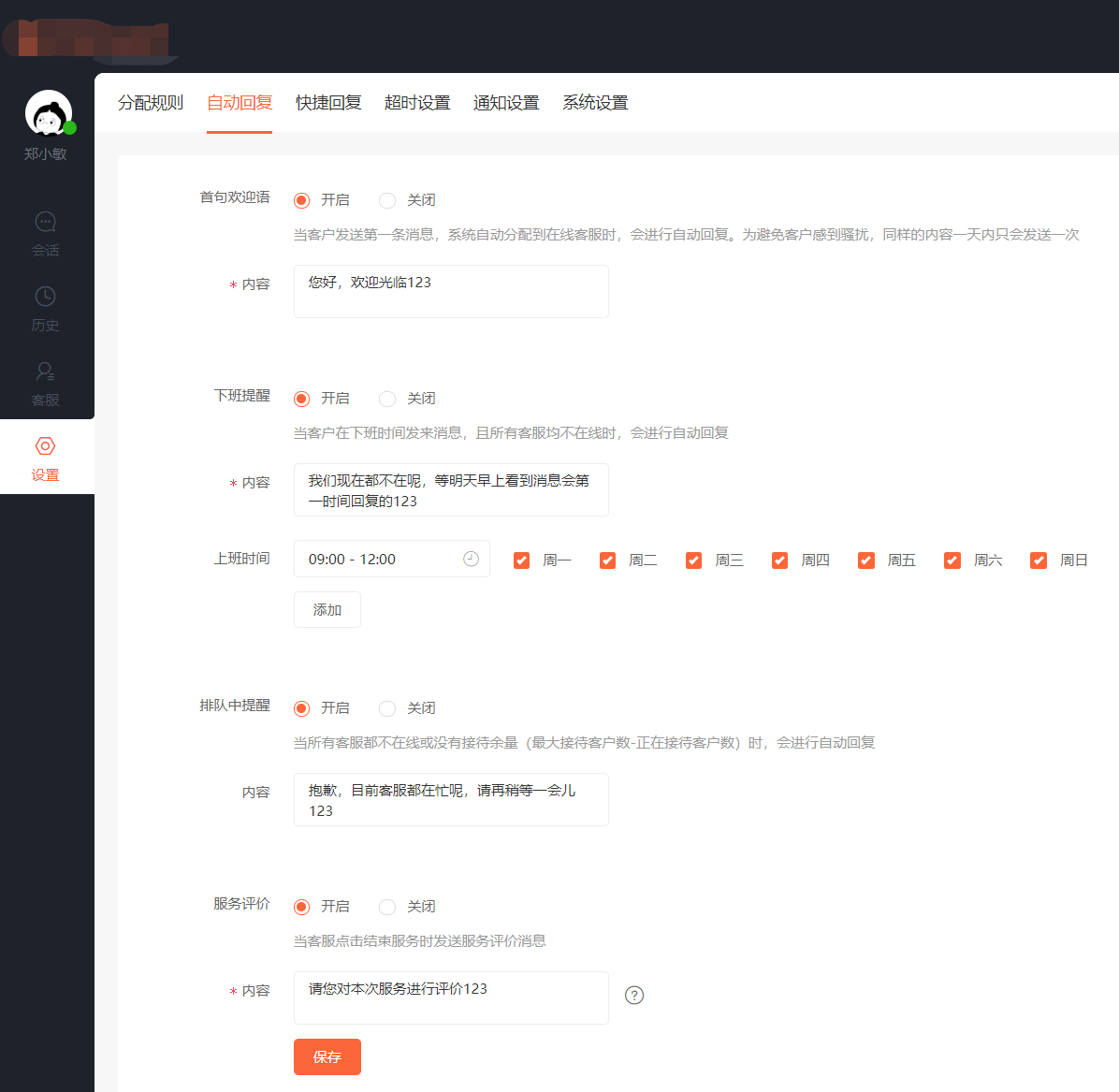Screen dimensions: 1119x1092
Task: Uncheck the 周六 checkbox
Action: (x=952, y=561)
